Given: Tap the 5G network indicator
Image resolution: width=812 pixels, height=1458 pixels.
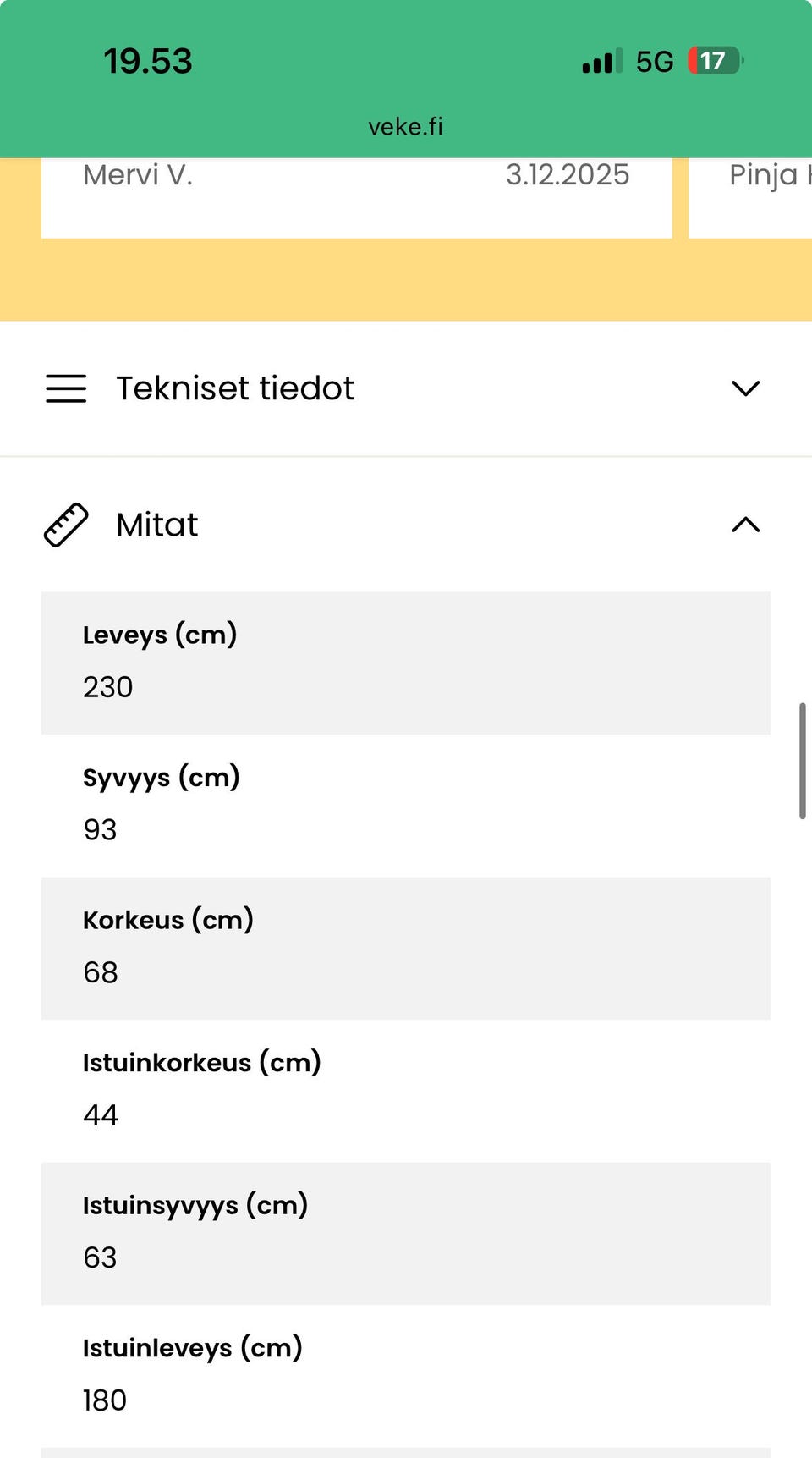Looking at the screenshot, I should 655,62.
